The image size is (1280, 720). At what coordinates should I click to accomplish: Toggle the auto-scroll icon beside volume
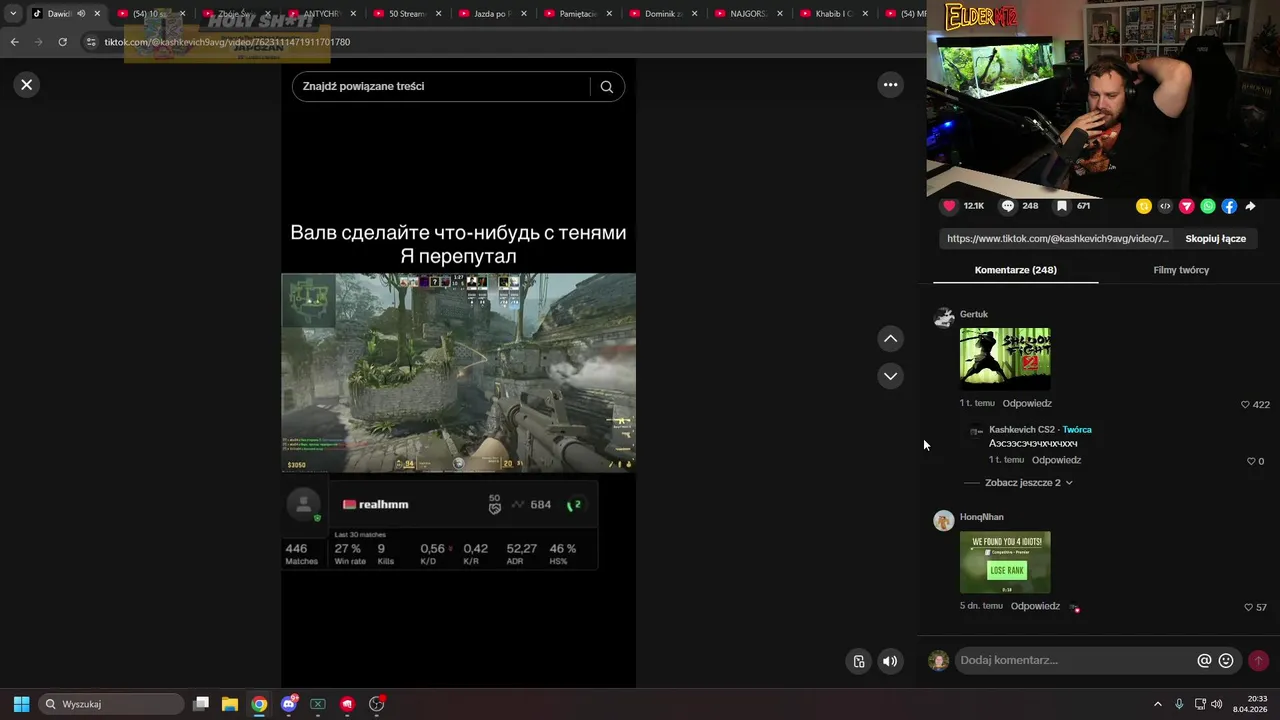[x=859, y=661]
